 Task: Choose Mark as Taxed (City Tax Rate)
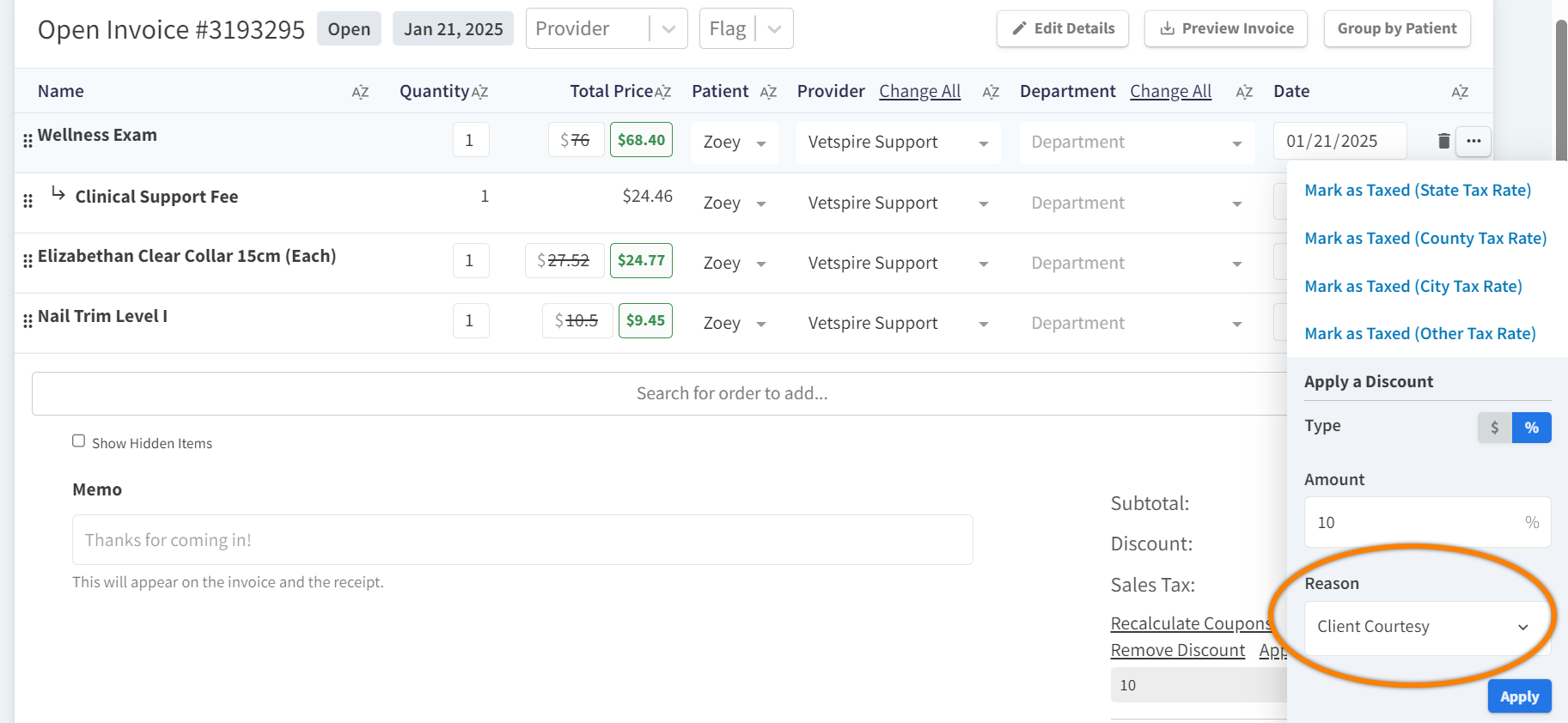click(x=1412, y=287)
